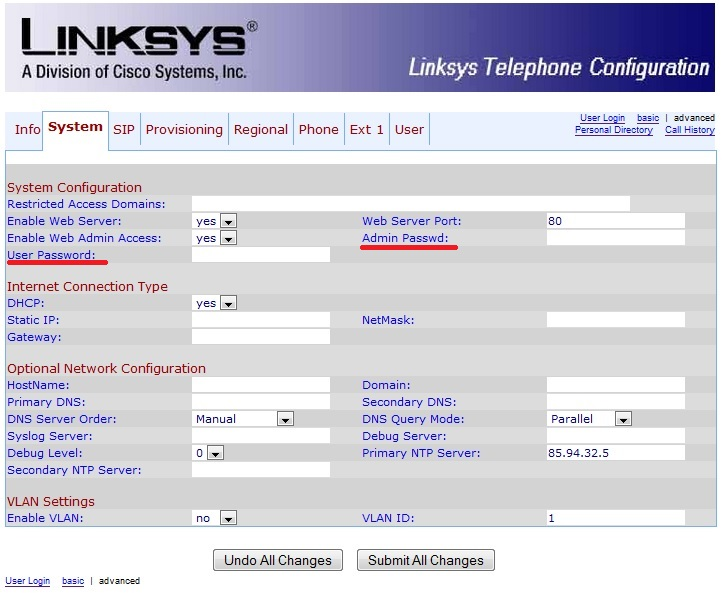This screenshot has width=722, height=593.
Task: Go to the Regional tab
Action: [261, 129]
